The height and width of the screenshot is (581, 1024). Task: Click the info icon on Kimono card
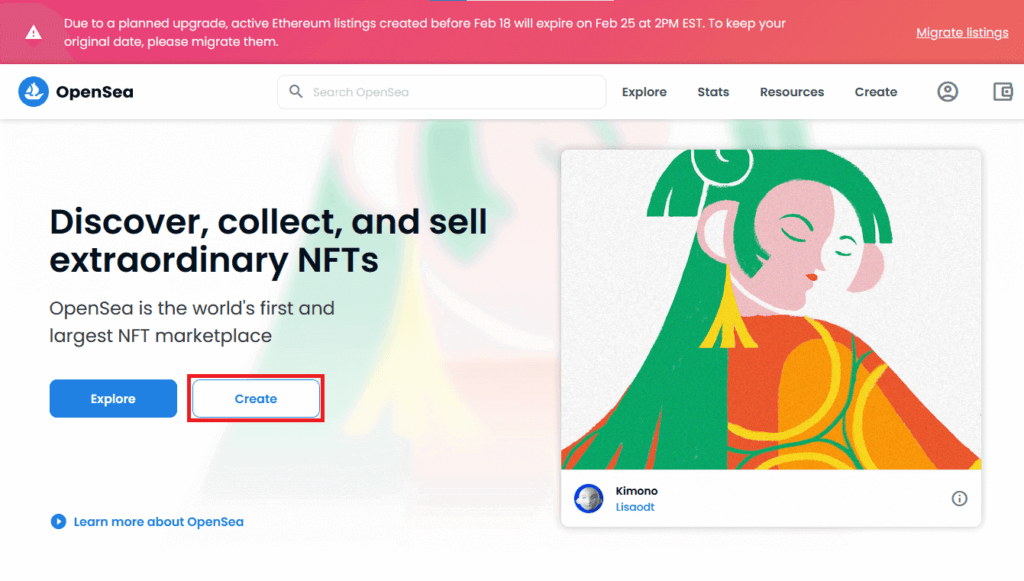959,498
